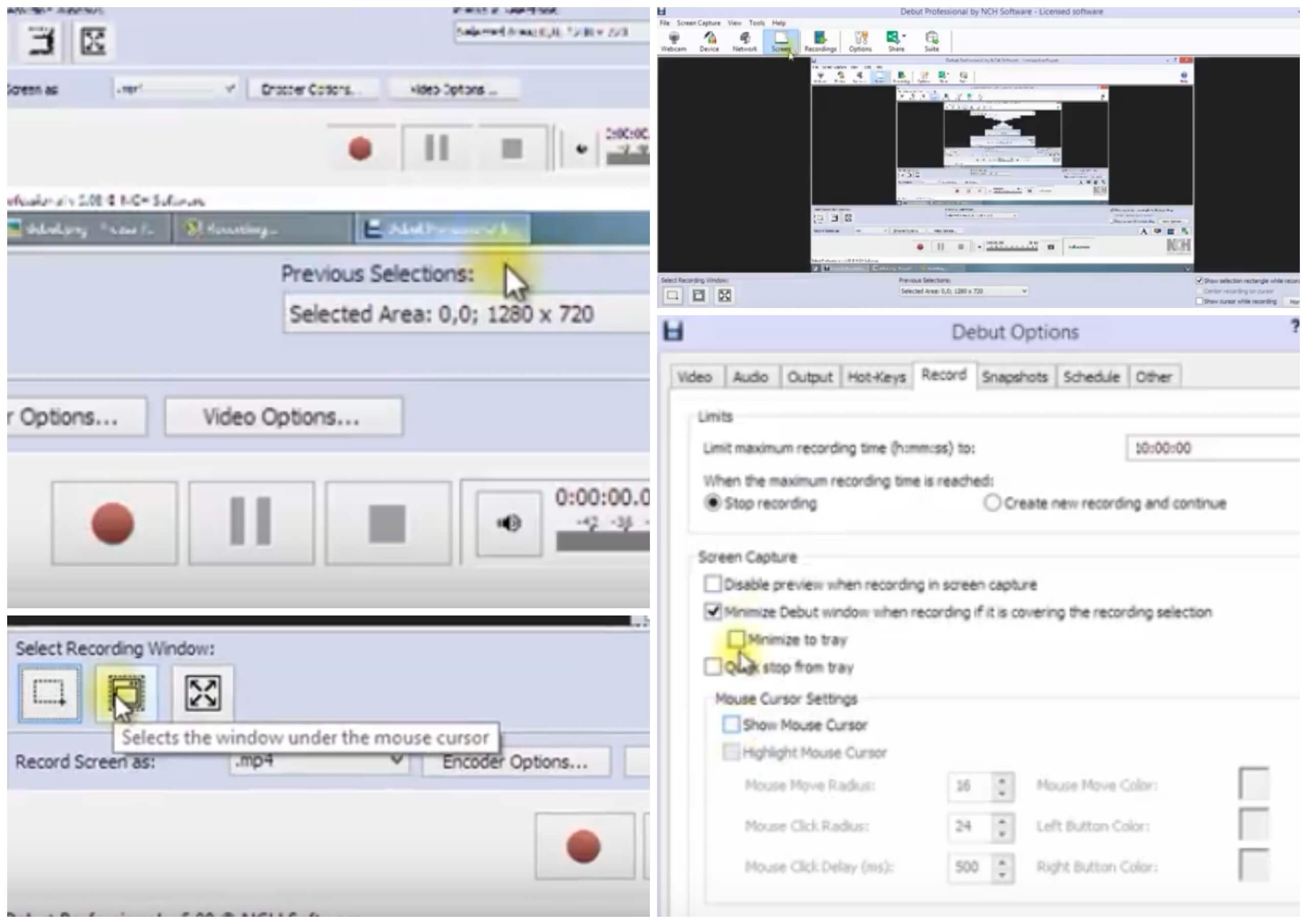Toggle Show selection rectangle while recording checkbox

(1200, 280)
